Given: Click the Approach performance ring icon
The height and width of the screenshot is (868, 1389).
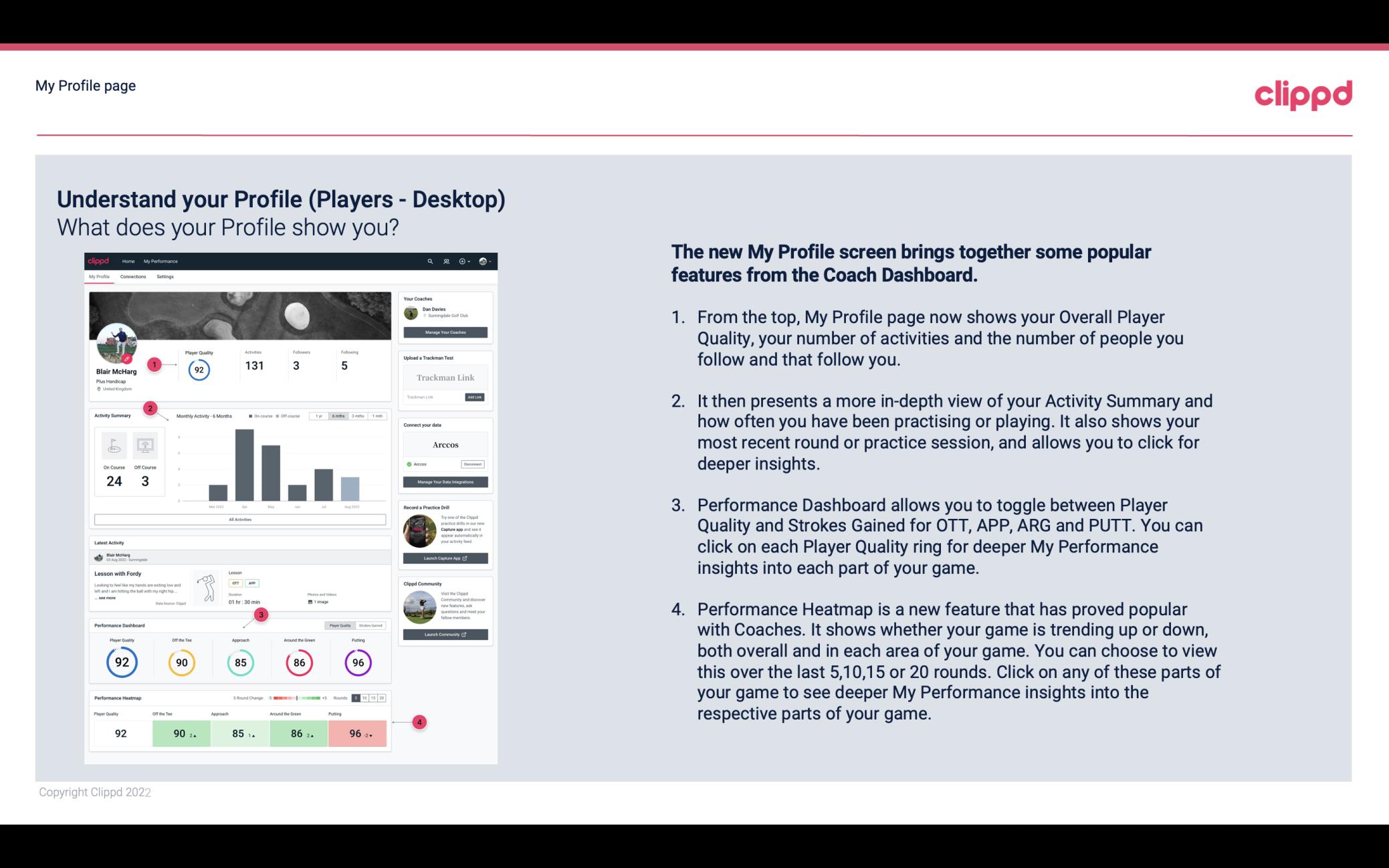Looking at the screenshot, I should pyautogui.click(x=240, y=662).
